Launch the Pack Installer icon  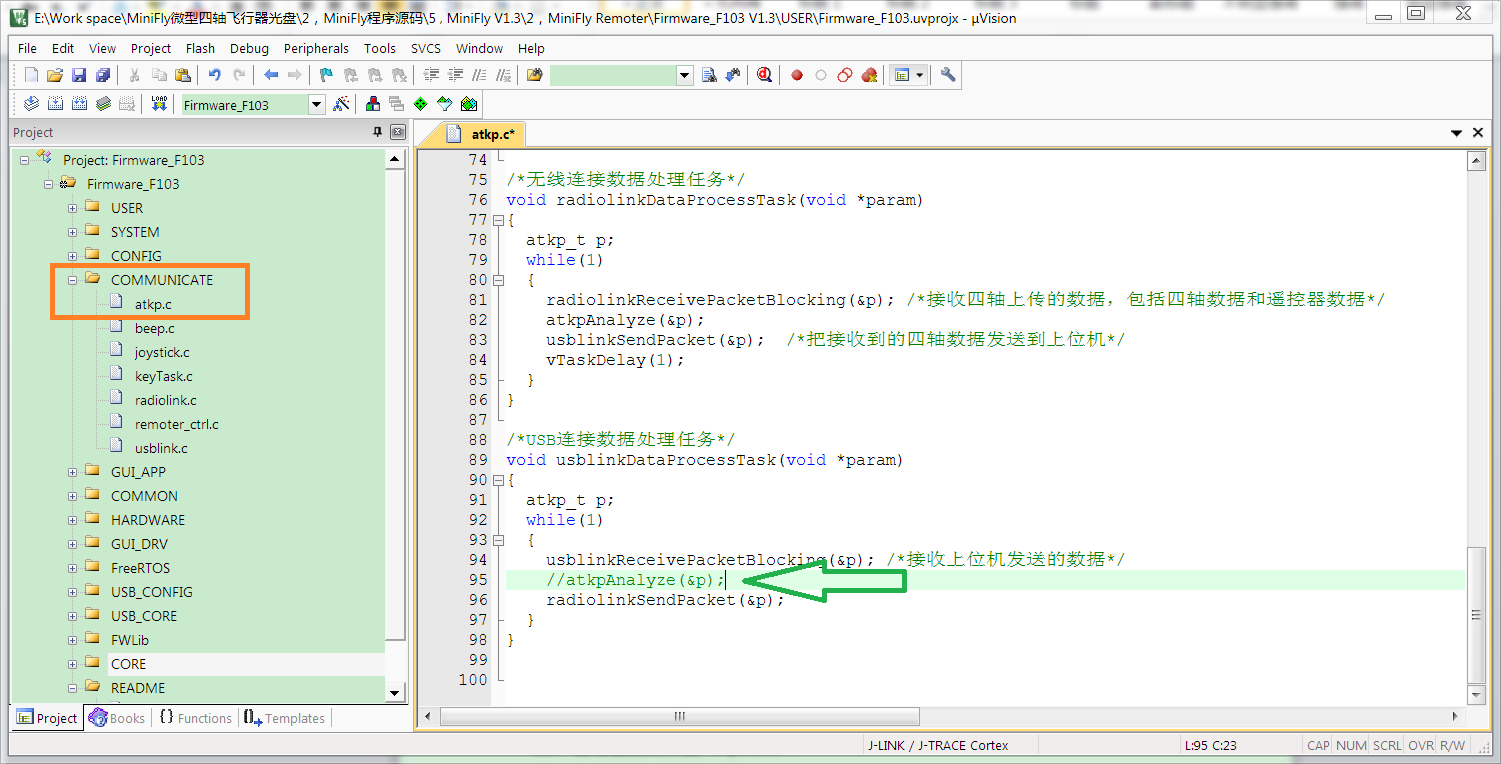pyautogui.click(x=468, y=104)
